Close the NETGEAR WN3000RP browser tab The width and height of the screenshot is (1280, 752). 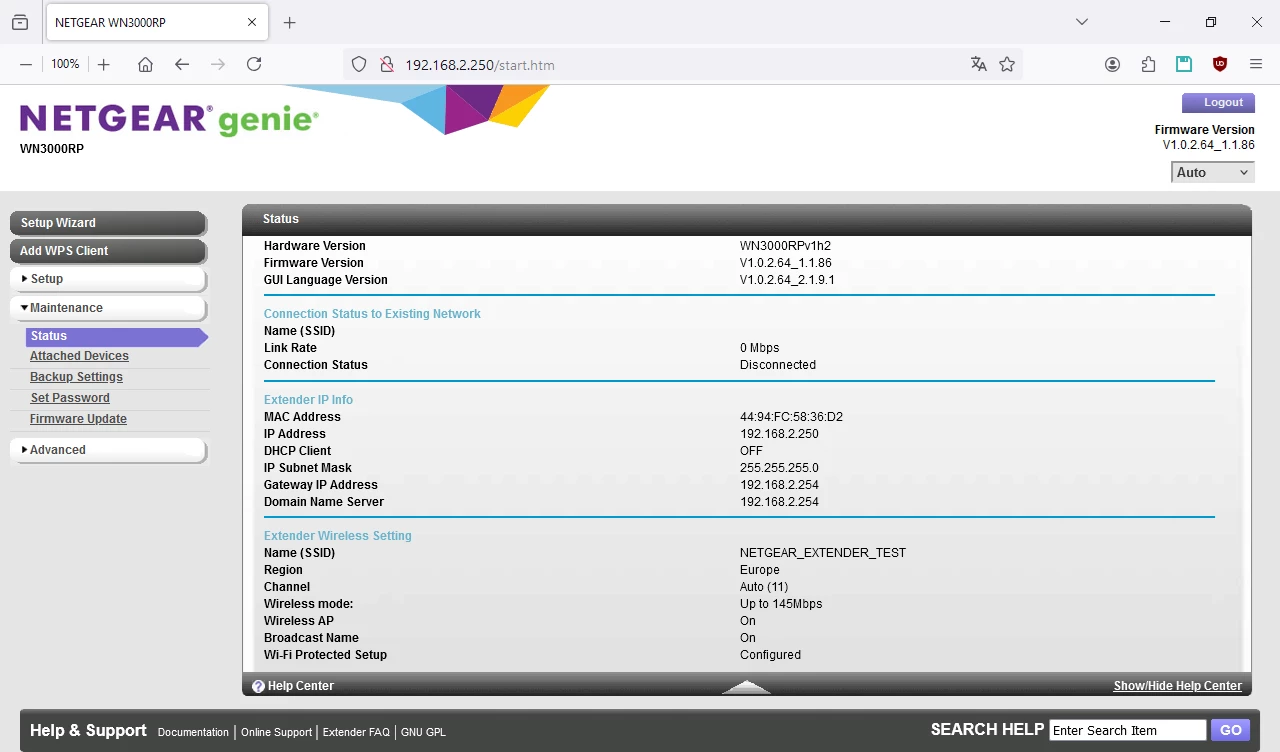(x=252, y=22)
